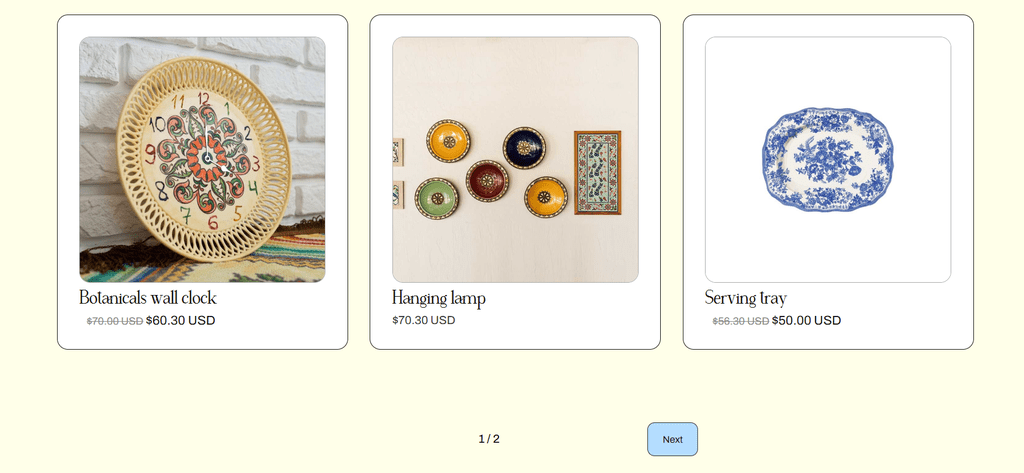Image resolution: width=1024 pixels, height=473 pixels.
Task: Select the $60.30 USD sale price
Action: pyautogui.click(x=180, y=320)
